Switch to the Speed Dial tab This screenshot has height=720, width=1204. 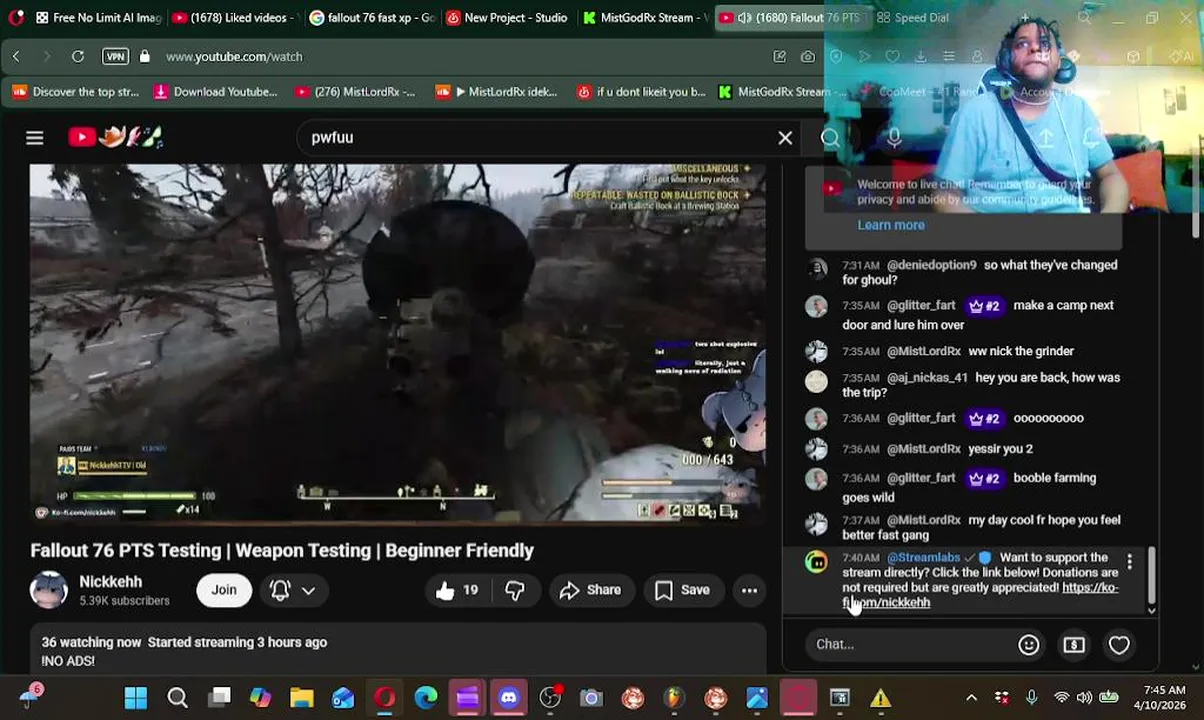click(x=912, y=18)
